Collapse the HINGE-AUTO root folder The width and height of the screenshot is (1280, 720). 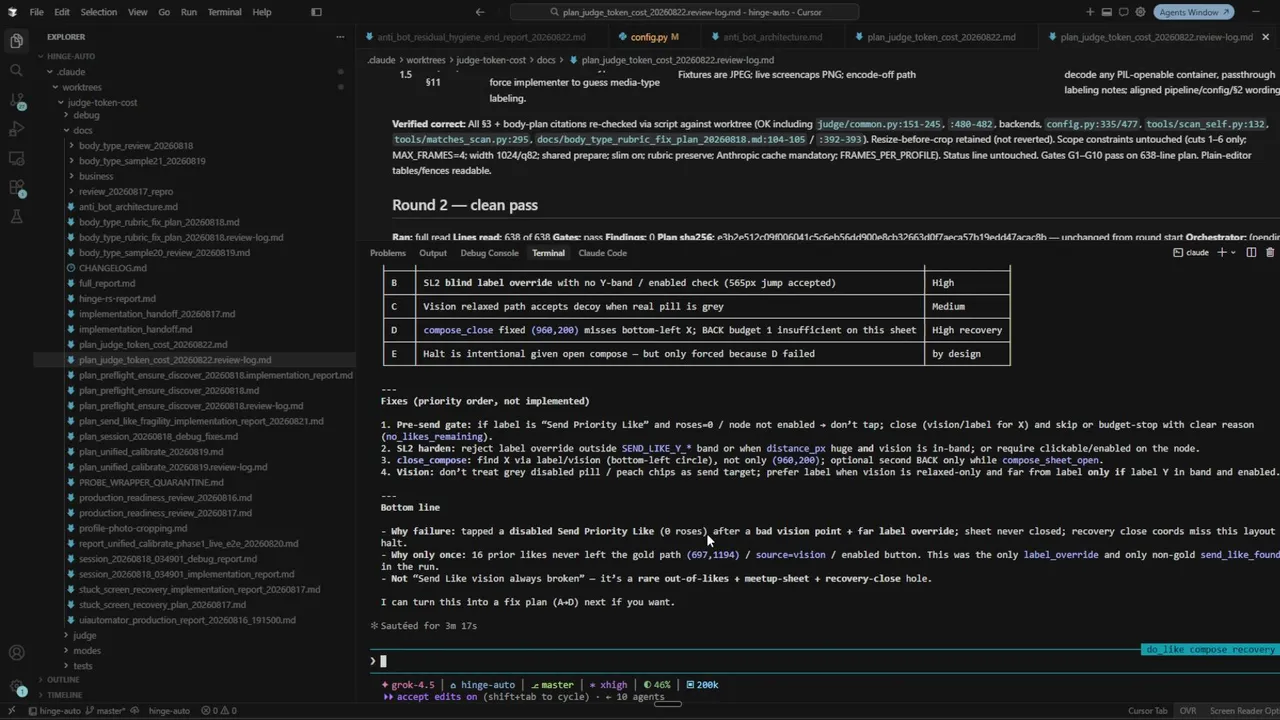point(70,56)
